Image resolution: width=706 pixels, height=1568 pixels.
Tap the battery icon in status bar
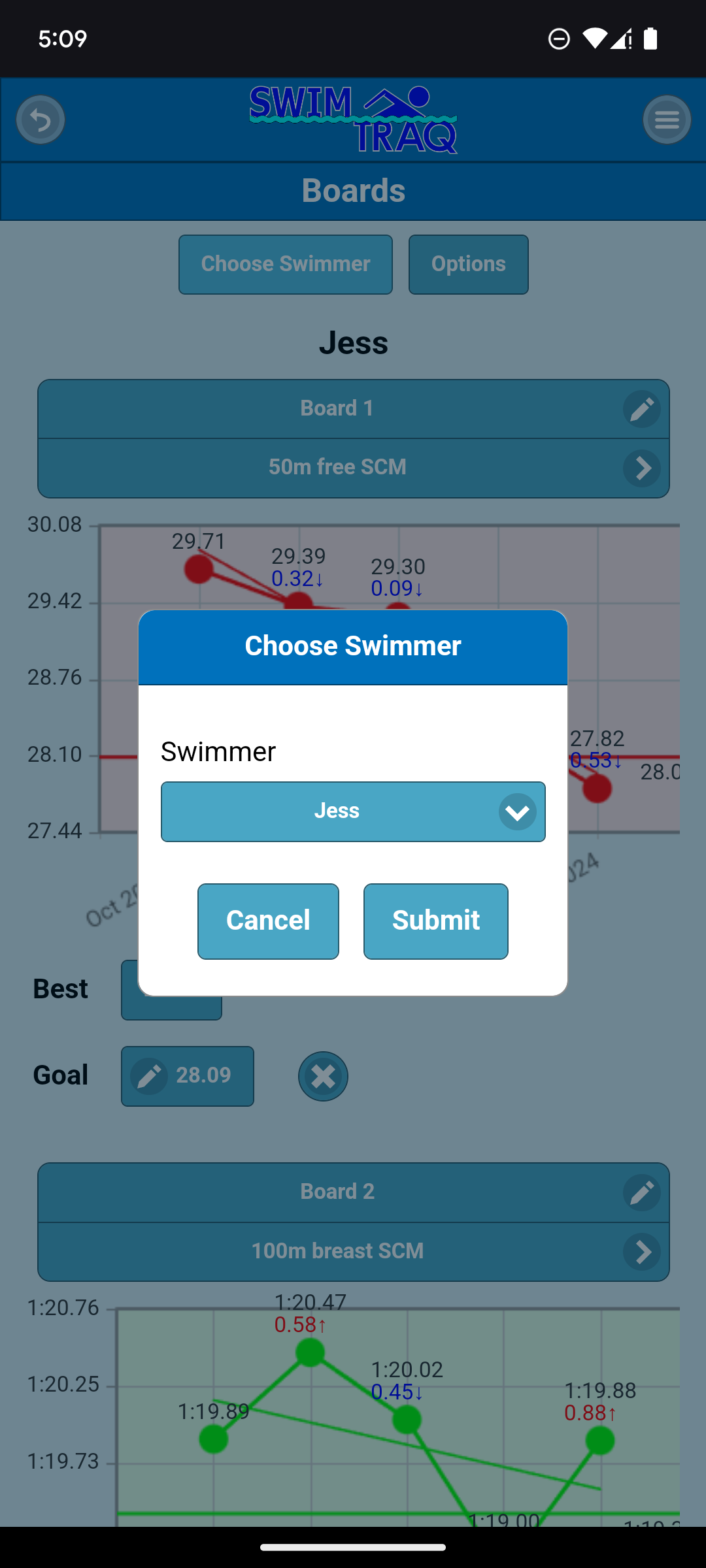650,39
